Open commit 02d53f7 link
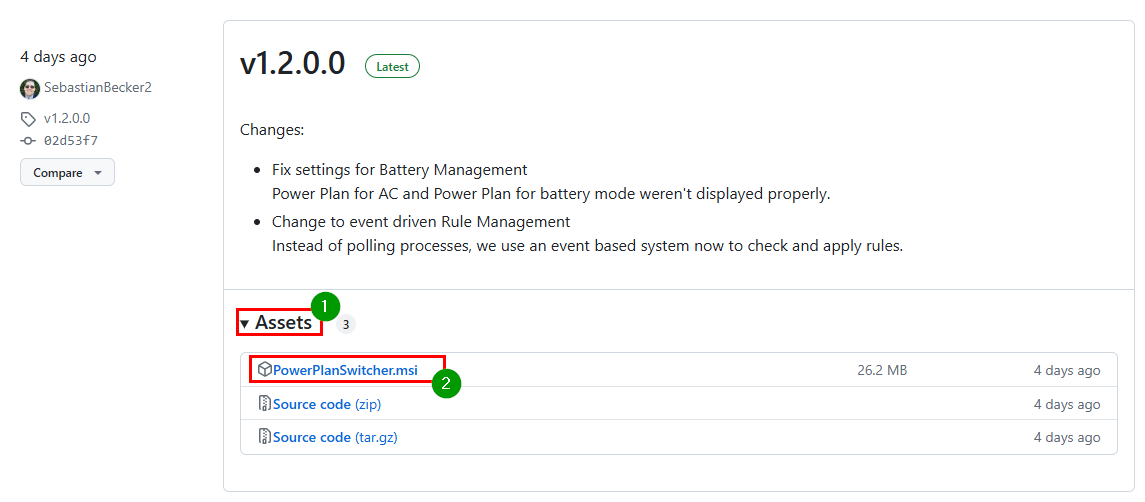The width and height of the screenshot is (1145, 502). (71, 140)
